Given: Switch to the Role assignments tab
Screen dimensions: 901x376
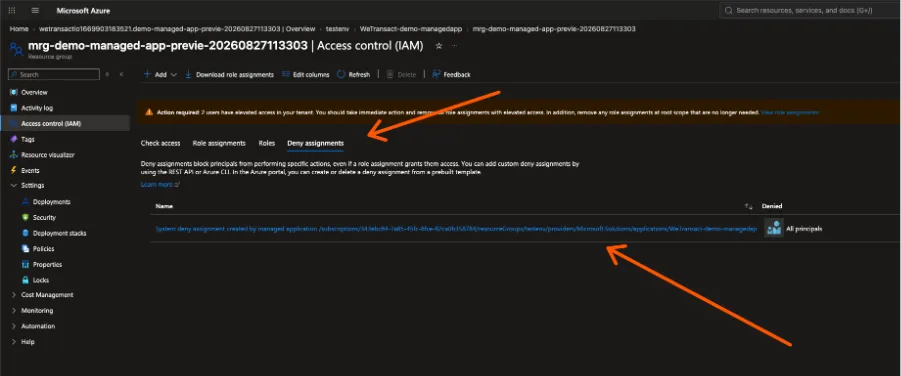Looking at the screenshot, I should (x=219, y=143).
